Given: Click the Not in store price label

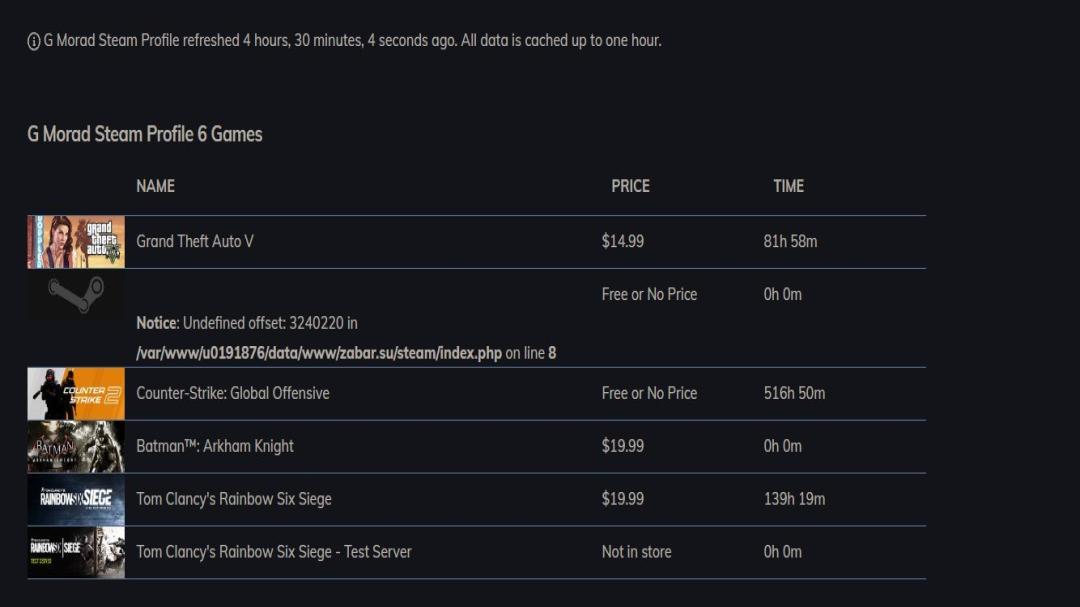Looking at the screenshot, I should (x=636, y=552).
